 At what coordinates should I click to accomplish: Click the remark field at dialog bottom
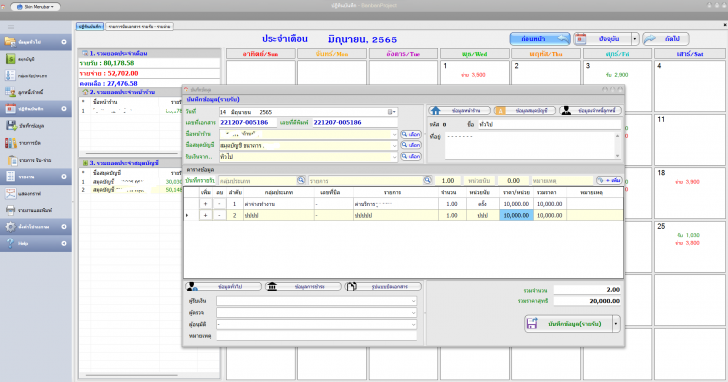coord(316,336)
